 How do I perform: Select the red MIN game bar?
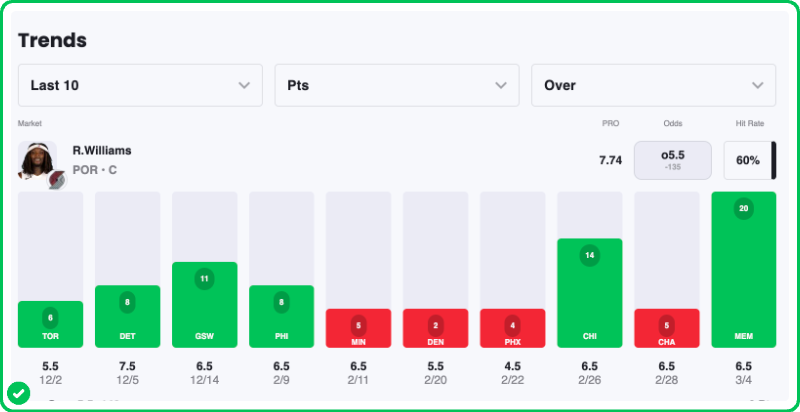[358, 328]
